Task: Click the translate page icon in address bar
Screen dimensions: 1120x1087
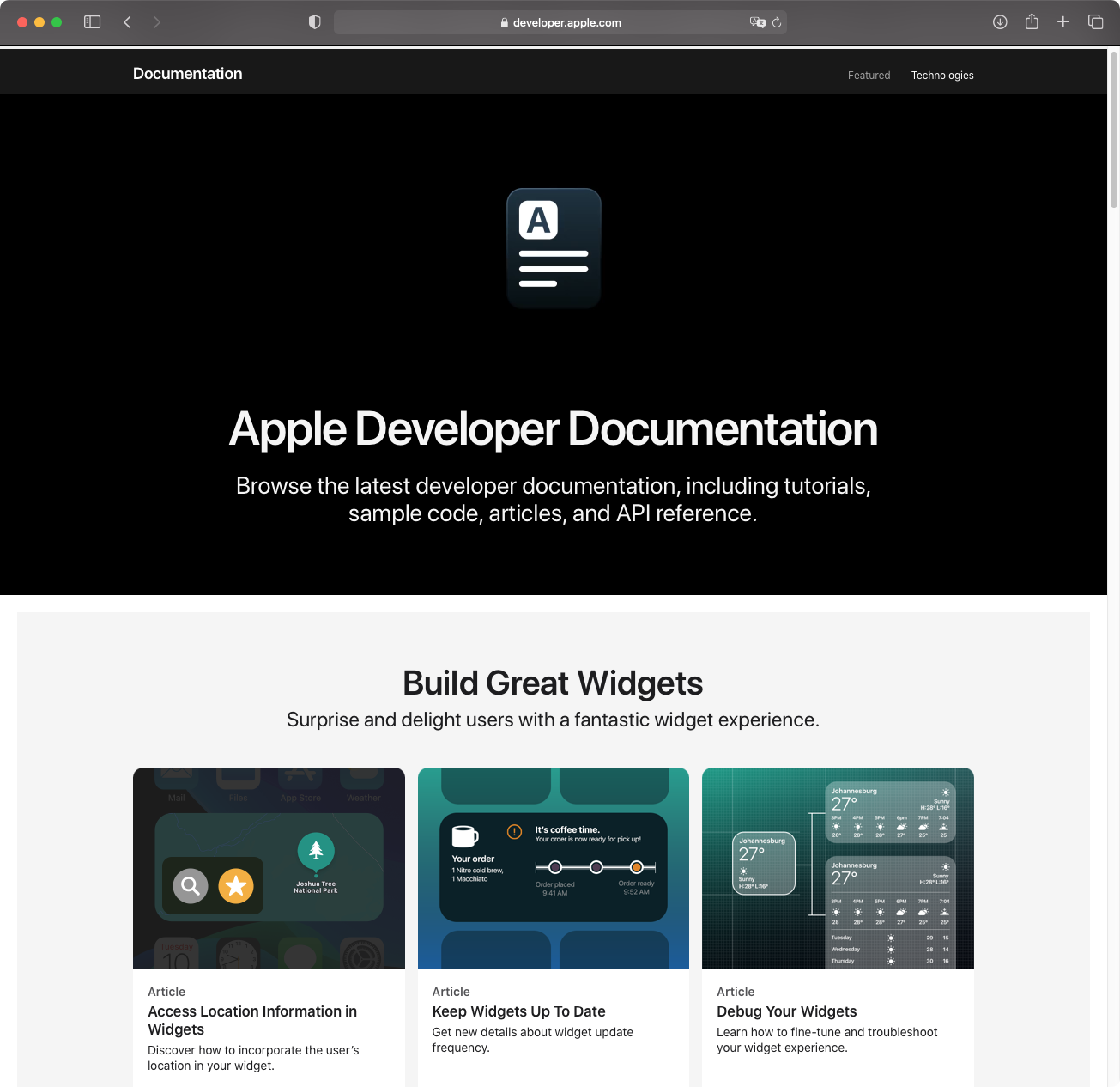Action: pos(757,22)
